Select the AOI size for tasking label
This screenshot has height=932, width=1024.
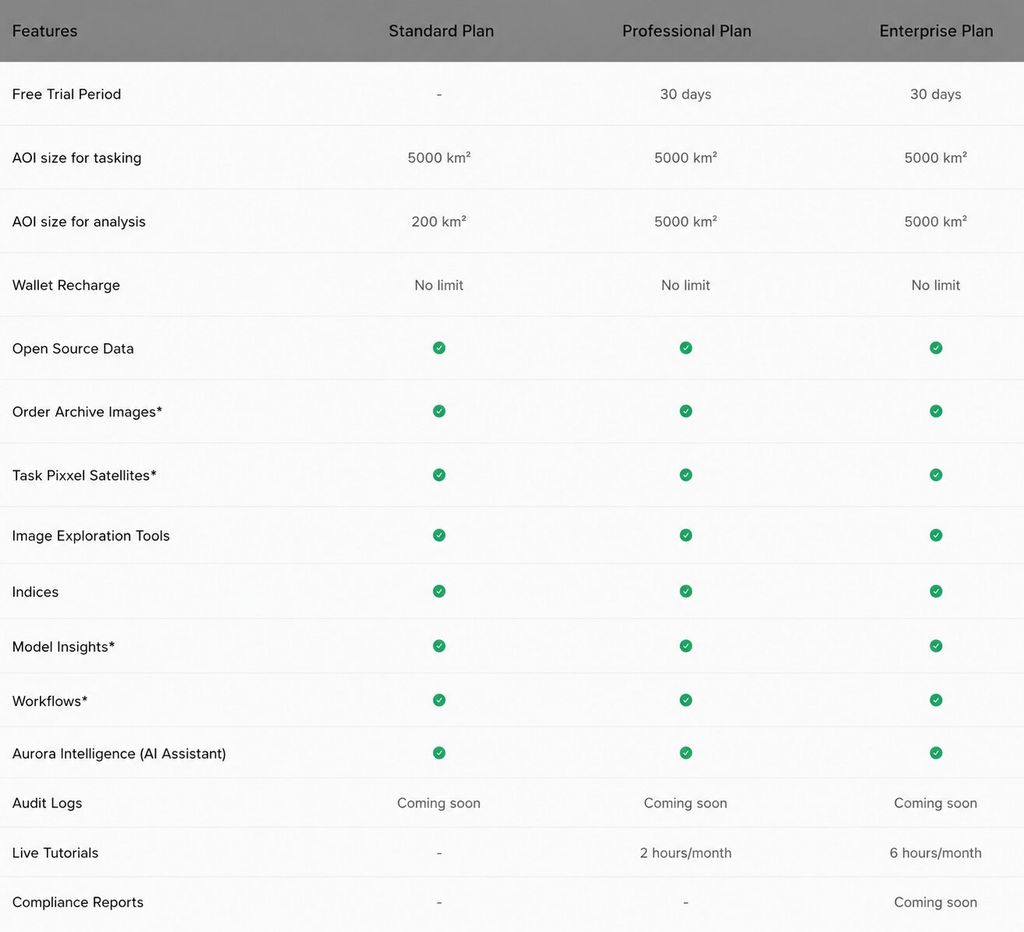pos(76,158)
